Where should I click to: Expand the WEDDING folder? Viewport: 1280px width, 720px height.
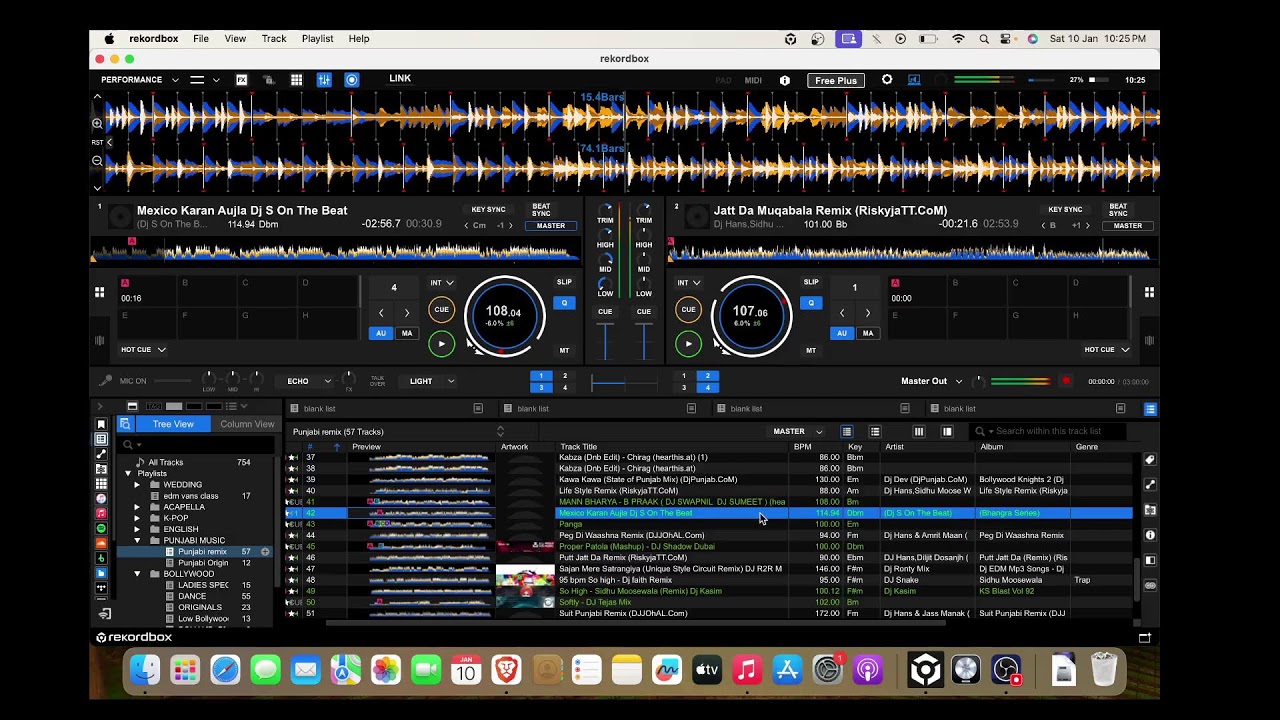tap(137, 485)
